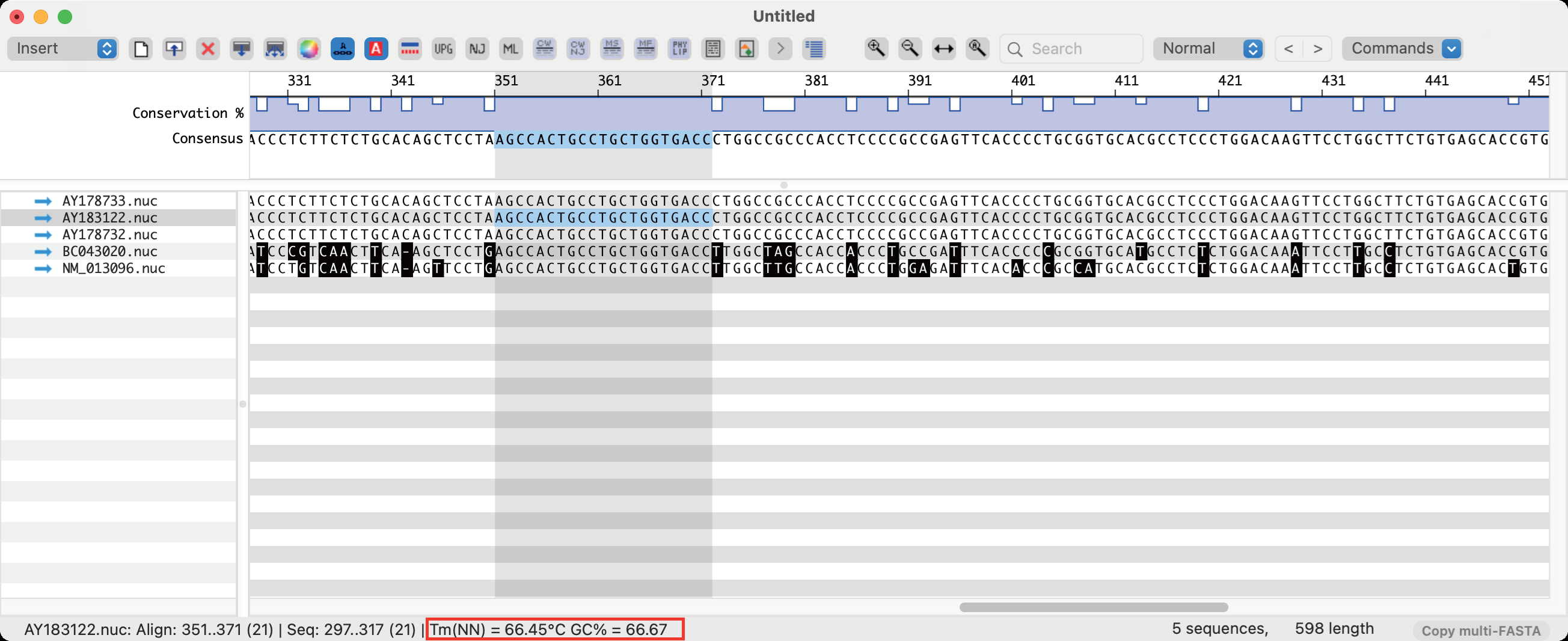Click the MS alignment icon
The image size is (1568, 641).
[x=611, y=49]
